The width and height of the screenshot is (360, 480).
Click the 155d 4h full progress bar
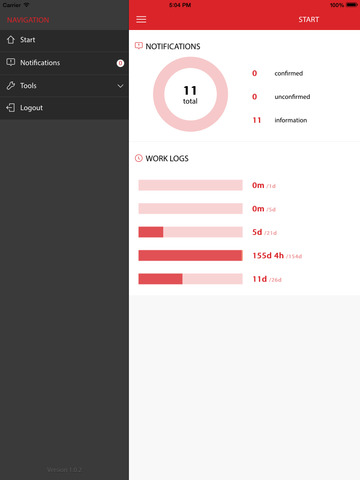190,255
